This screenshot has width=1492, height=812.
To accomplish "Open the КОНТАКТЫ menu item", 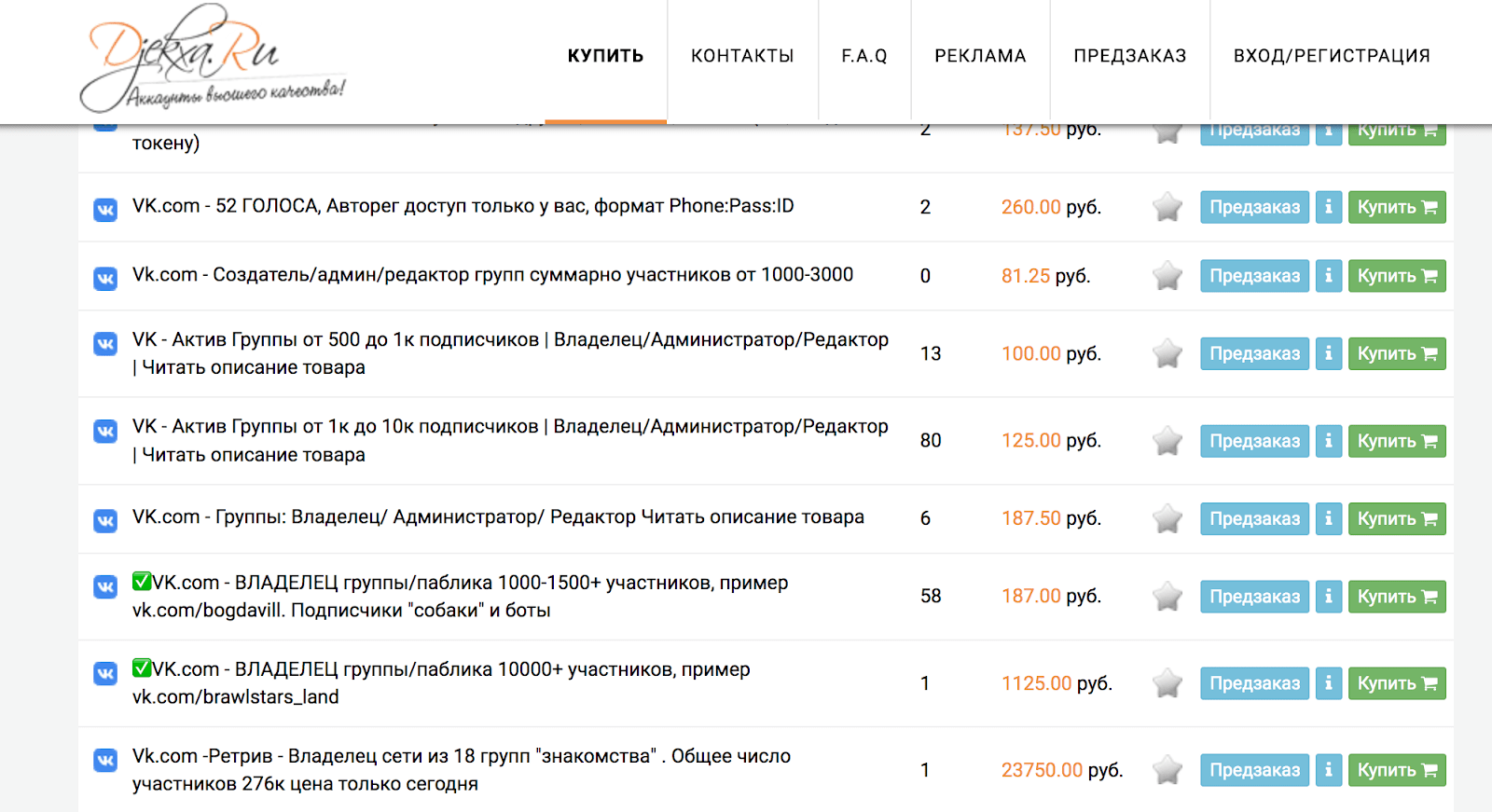I will [742, 56].
